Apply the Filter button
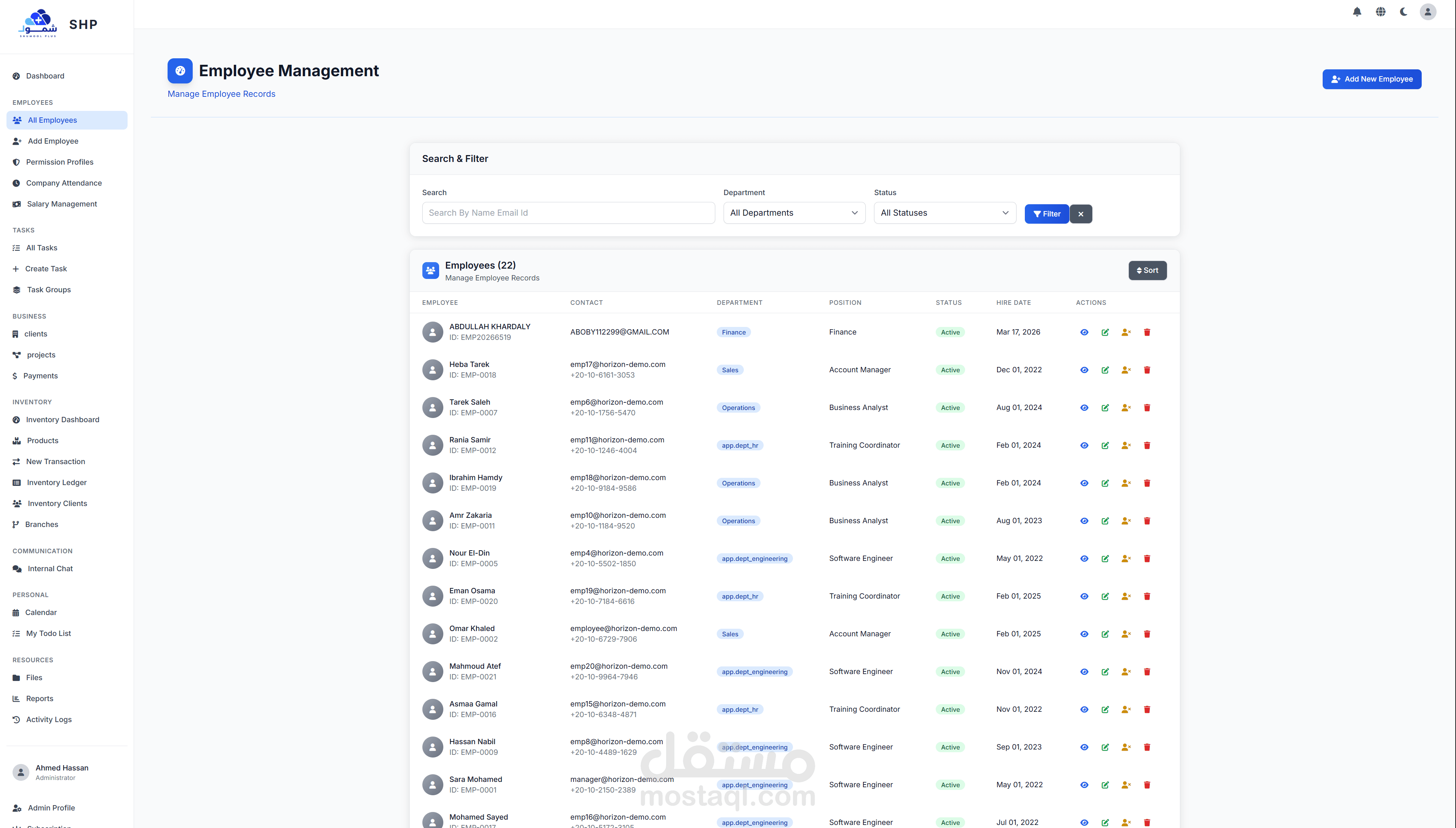The width and height of the screenshot is (1456, 828). click(1046, 214)
